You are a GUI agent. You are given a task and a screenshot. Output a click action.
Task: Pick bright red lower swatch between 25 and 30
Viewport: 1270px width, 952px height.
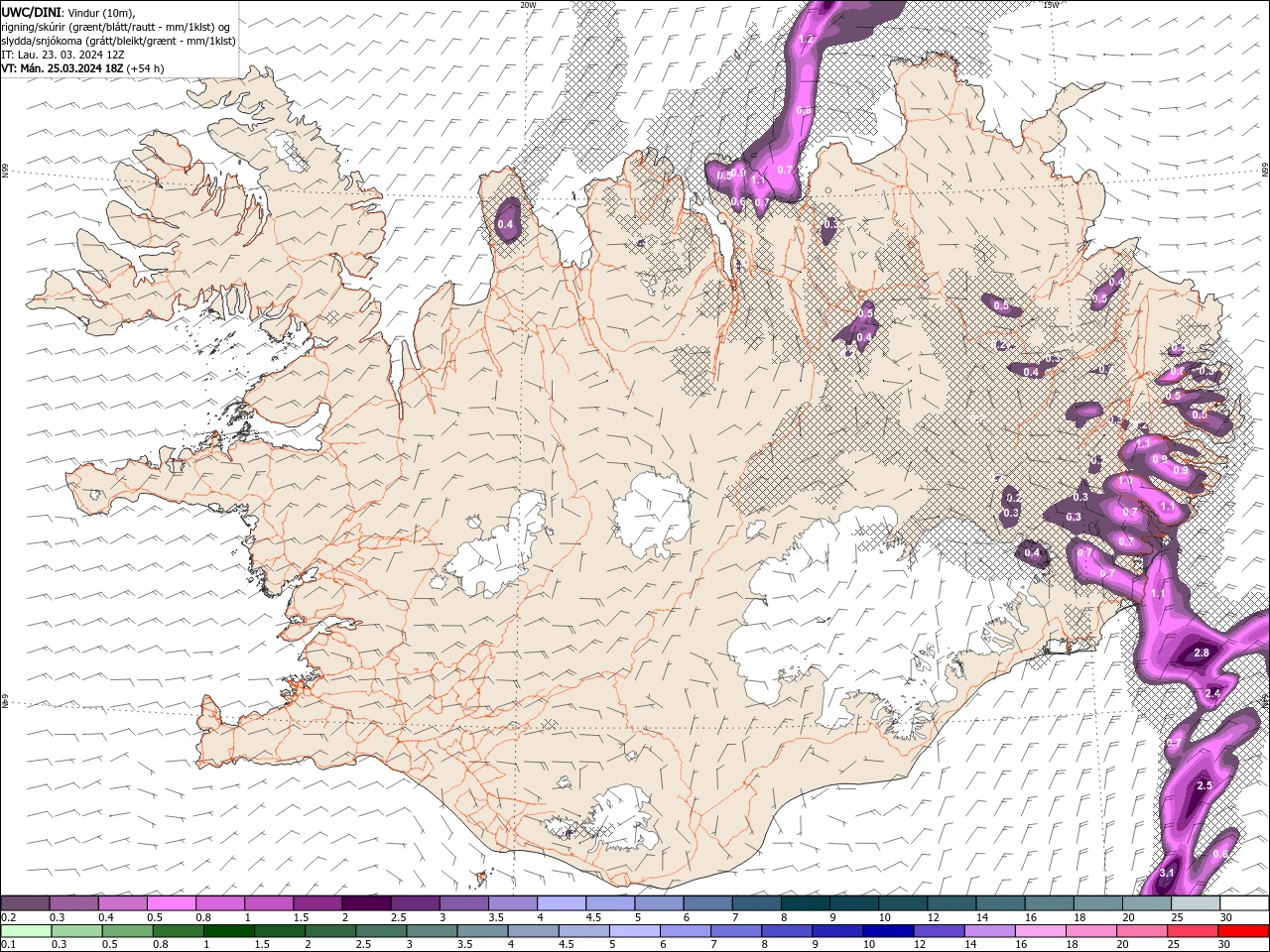click(x=1243, y=931)
